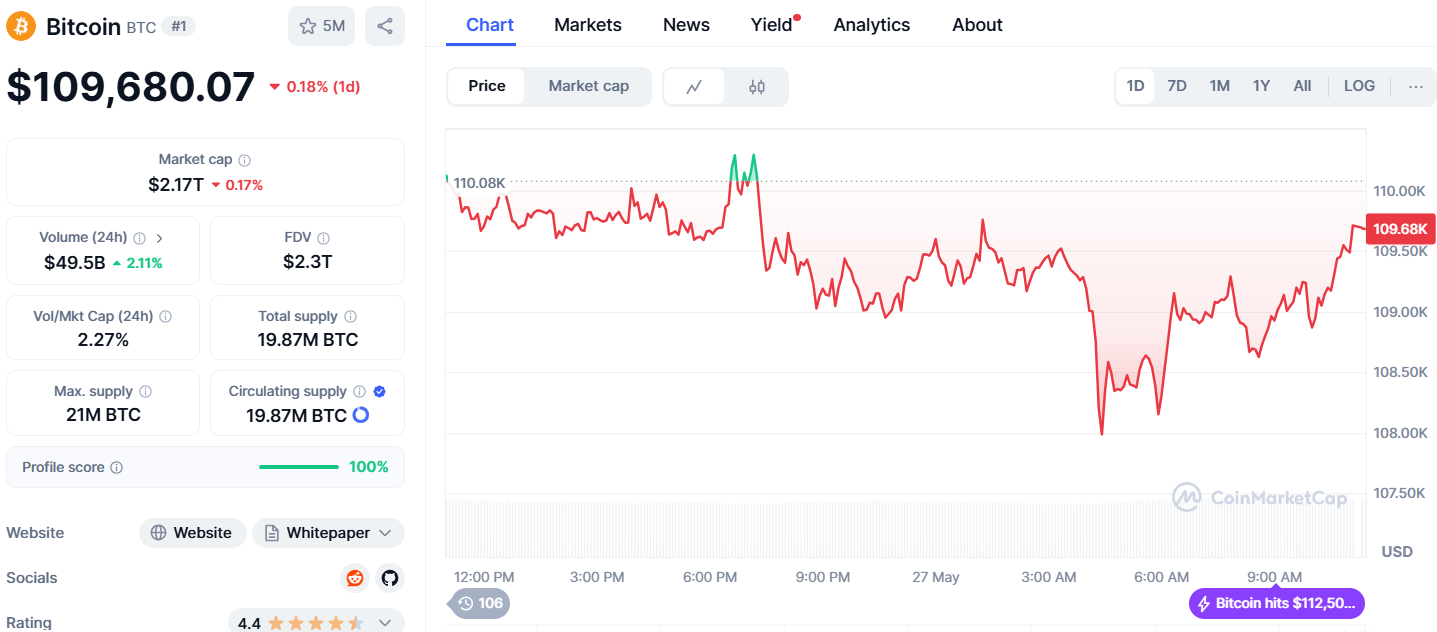
Task: Select the Price chart toggle
Action: [x=487, y=86]
